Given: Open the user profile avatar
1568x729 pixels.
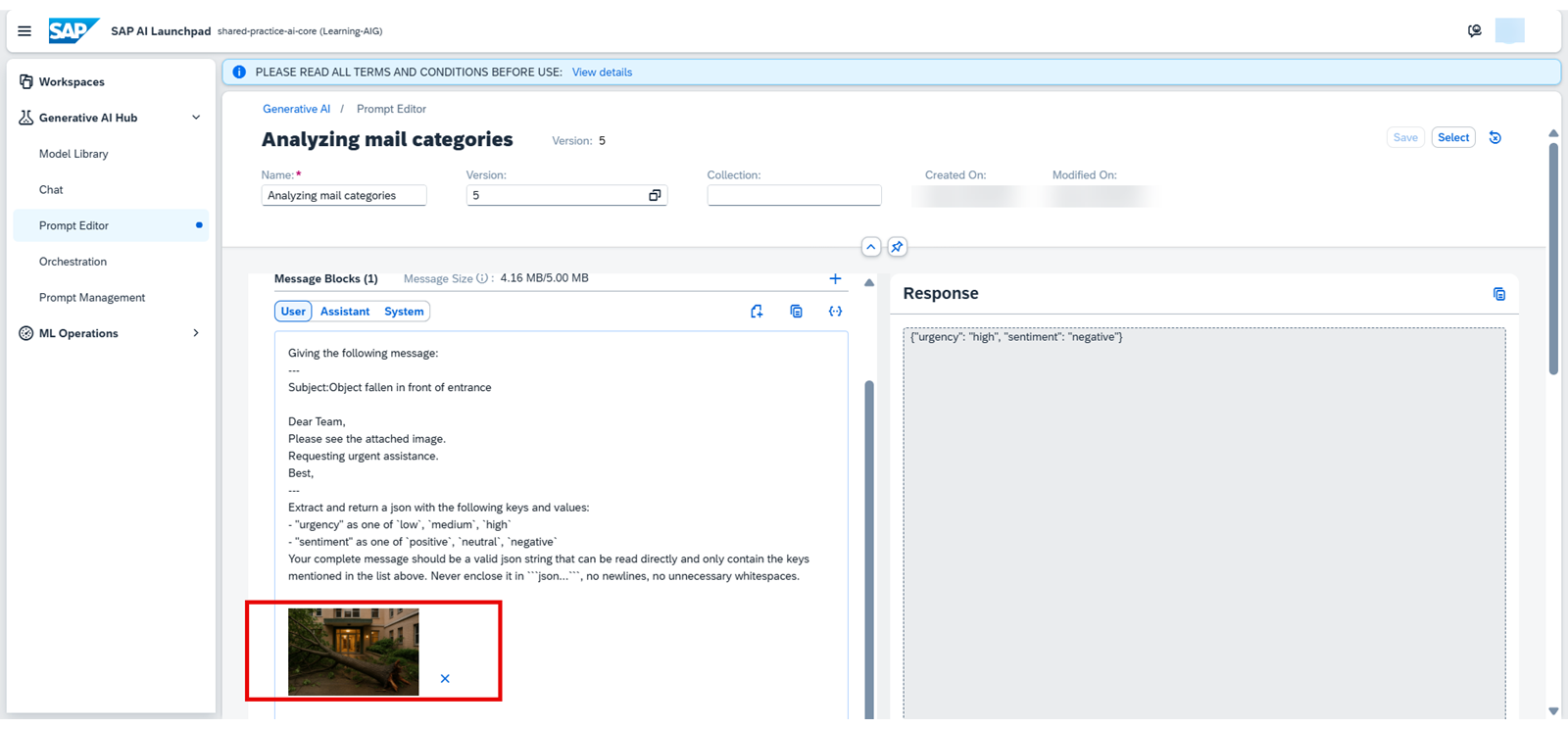Looking at the screenshot, I should [1510, 31].
